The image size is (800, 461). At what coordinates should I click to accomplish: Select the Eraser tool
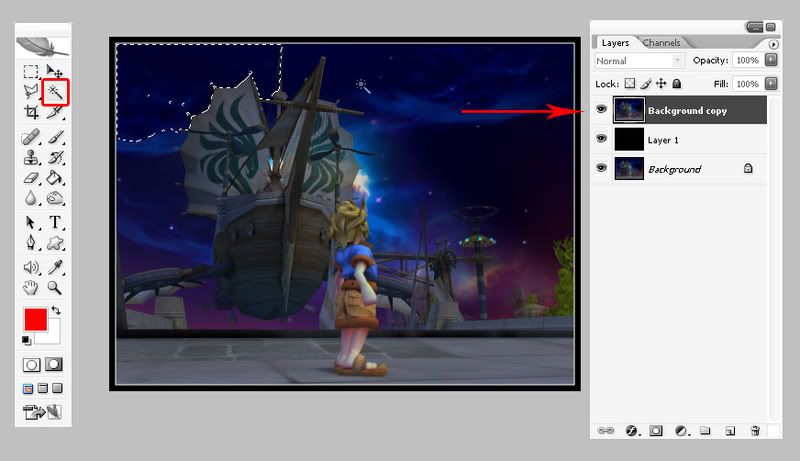(x=31, y=177)
